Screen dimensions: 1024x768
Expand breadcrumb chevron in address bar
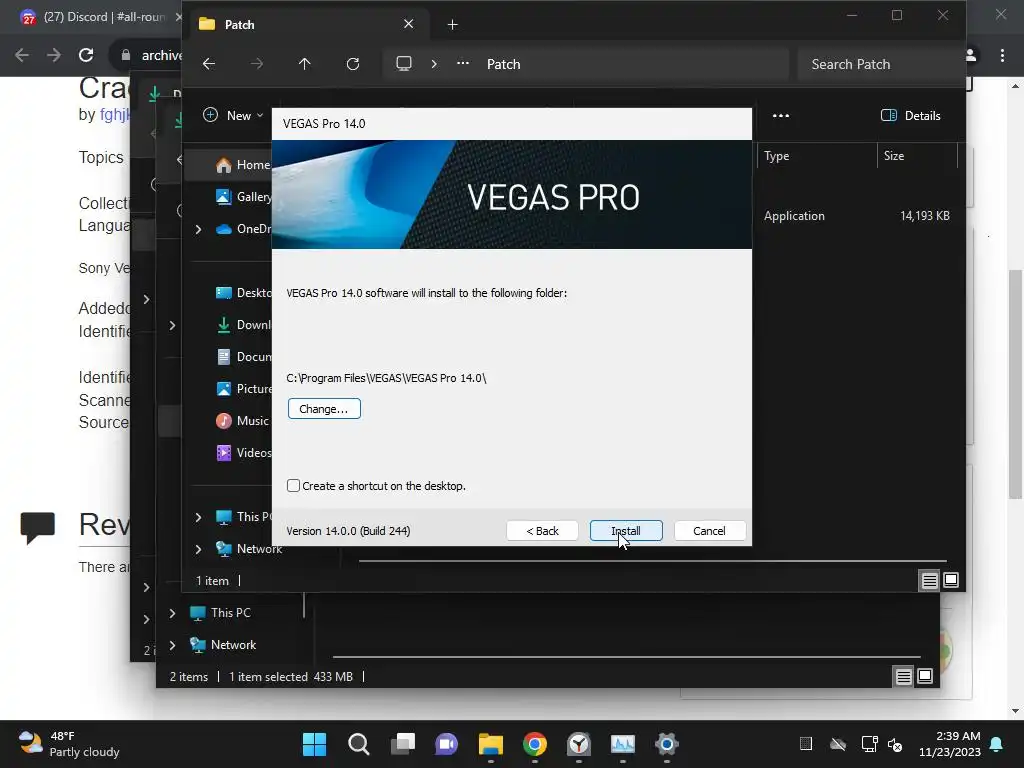coord(434,64)
